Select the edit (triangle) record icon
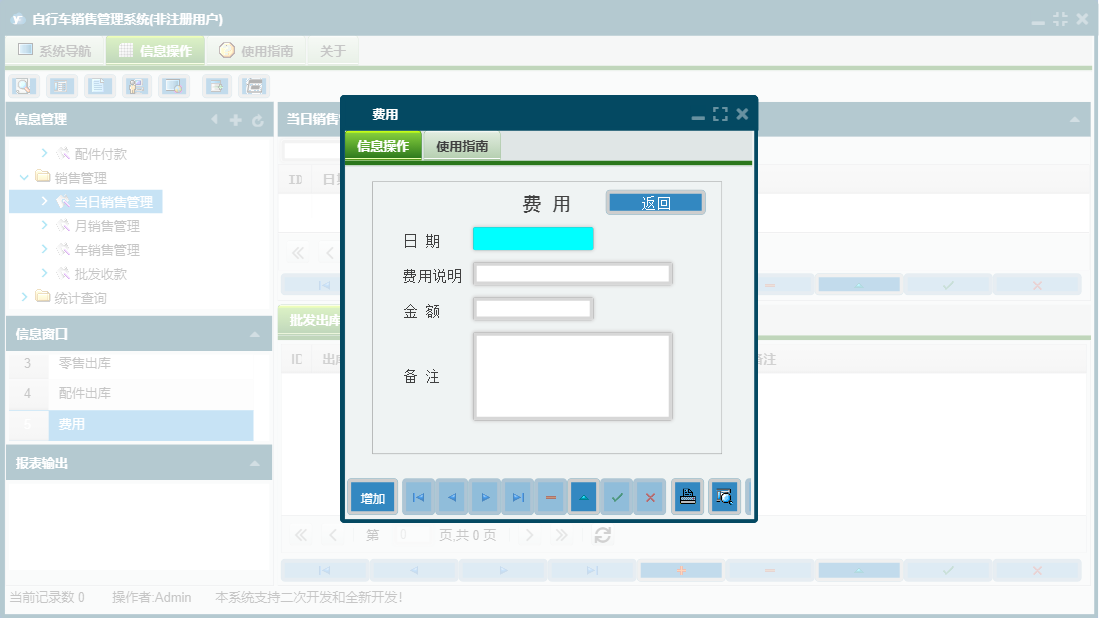The width and height of the screenshot is (1099, 618). point(583,496)
